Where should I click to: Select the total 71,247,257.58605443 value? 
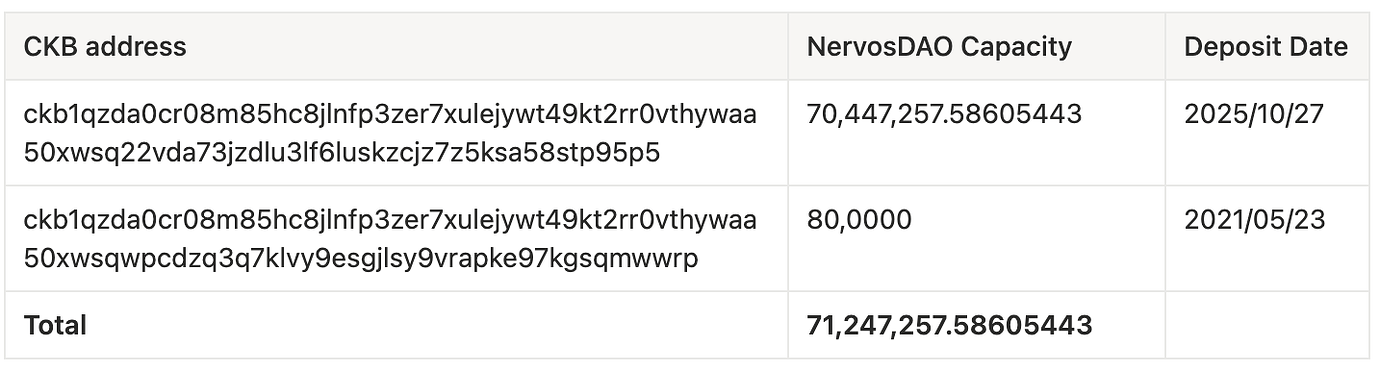coord(949,325)
